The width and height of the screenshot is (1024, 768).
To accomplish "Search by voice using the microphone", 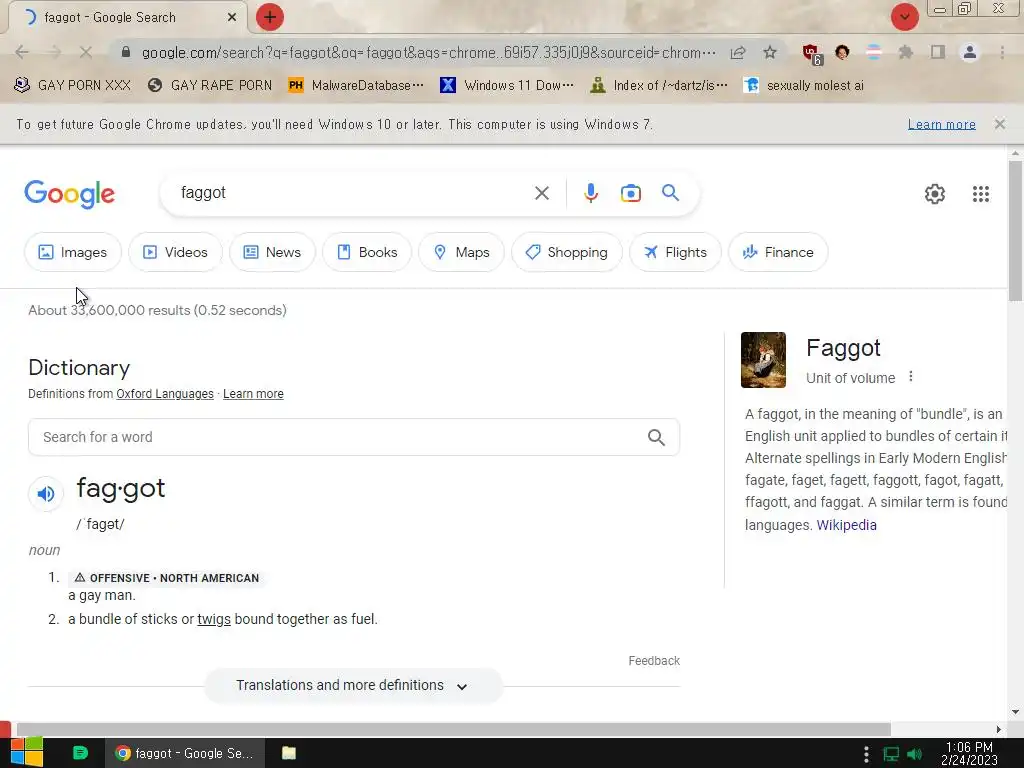I will 590,193.
